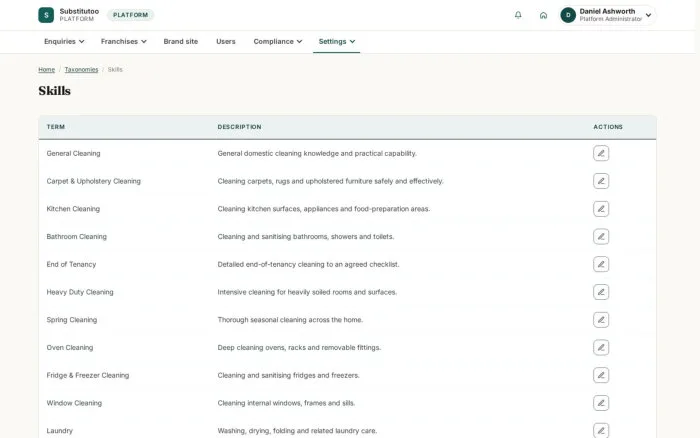Select the General Cleaning term
700x438 pixels.
pyautogui.click(x=73, y=153)
